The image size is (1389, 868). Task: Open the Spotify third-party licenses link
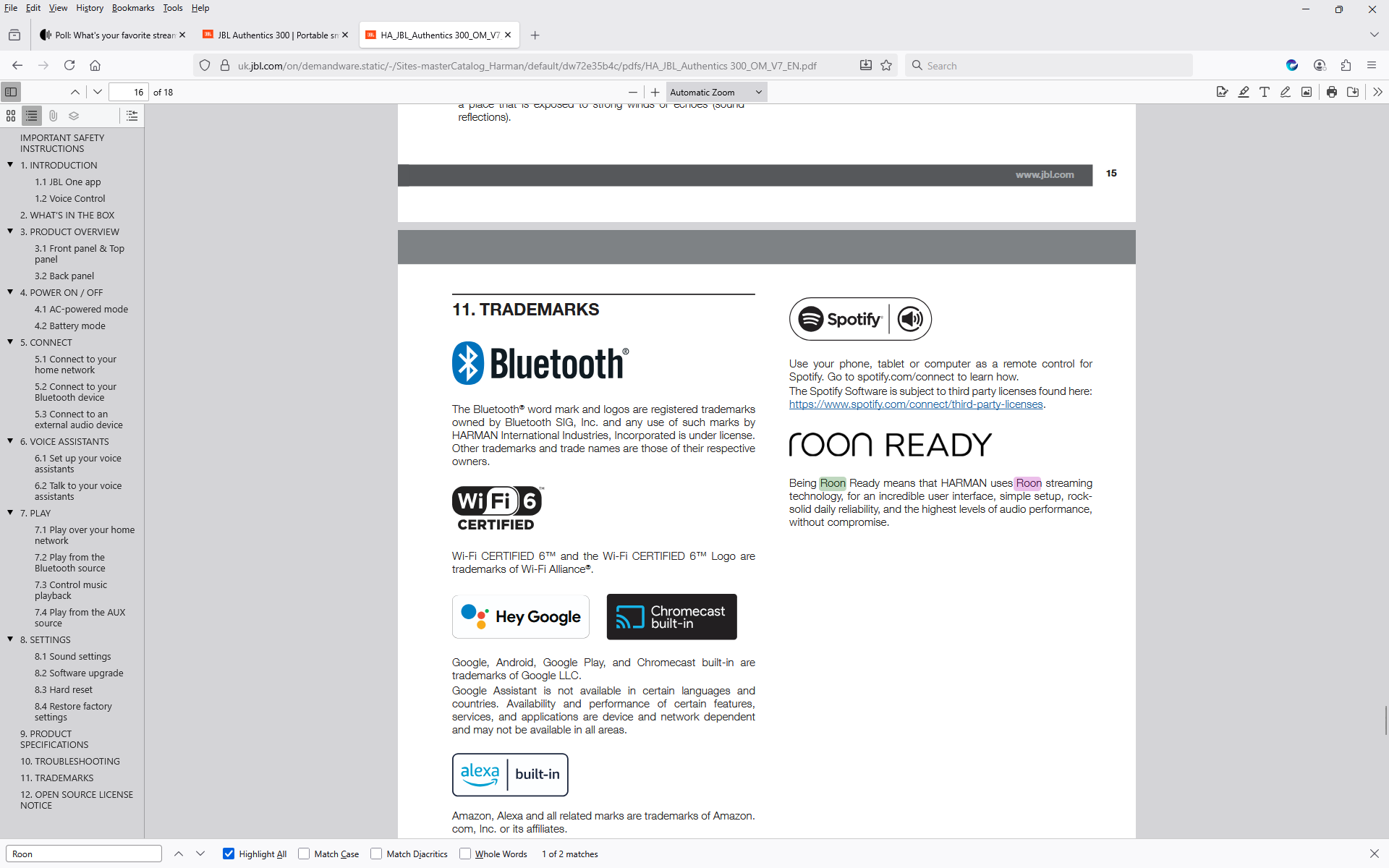(x=915, y=404)
